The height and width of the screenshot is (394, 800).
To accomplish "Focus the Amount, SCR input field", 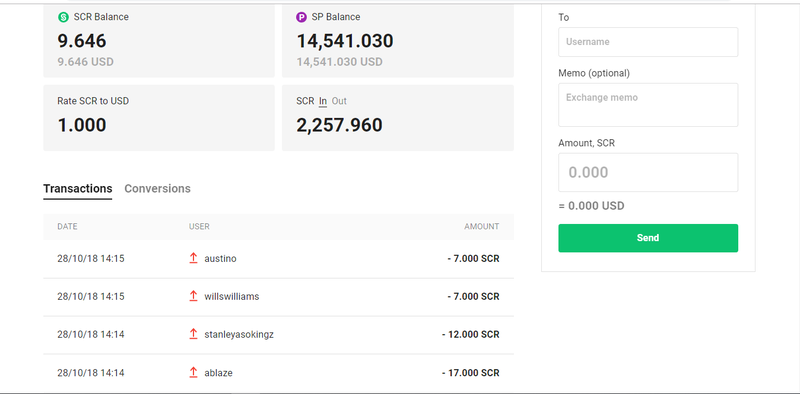I will click(x=648, y=173).
